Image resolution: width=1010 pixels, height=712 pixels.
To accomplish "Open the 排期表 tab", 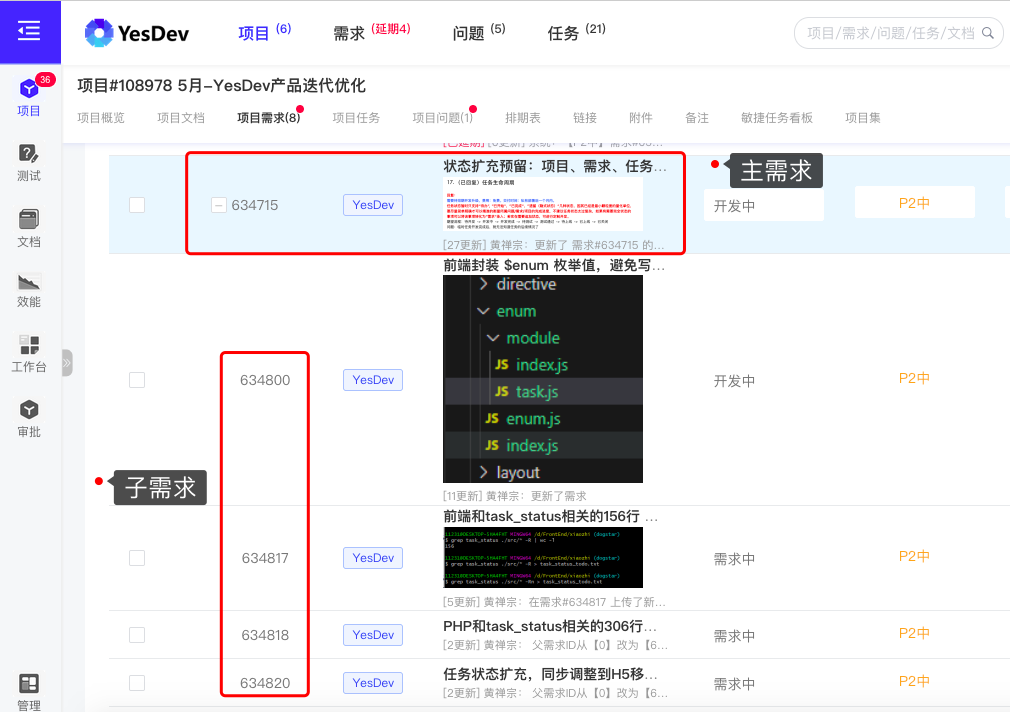I will click(x=523, y=118).
